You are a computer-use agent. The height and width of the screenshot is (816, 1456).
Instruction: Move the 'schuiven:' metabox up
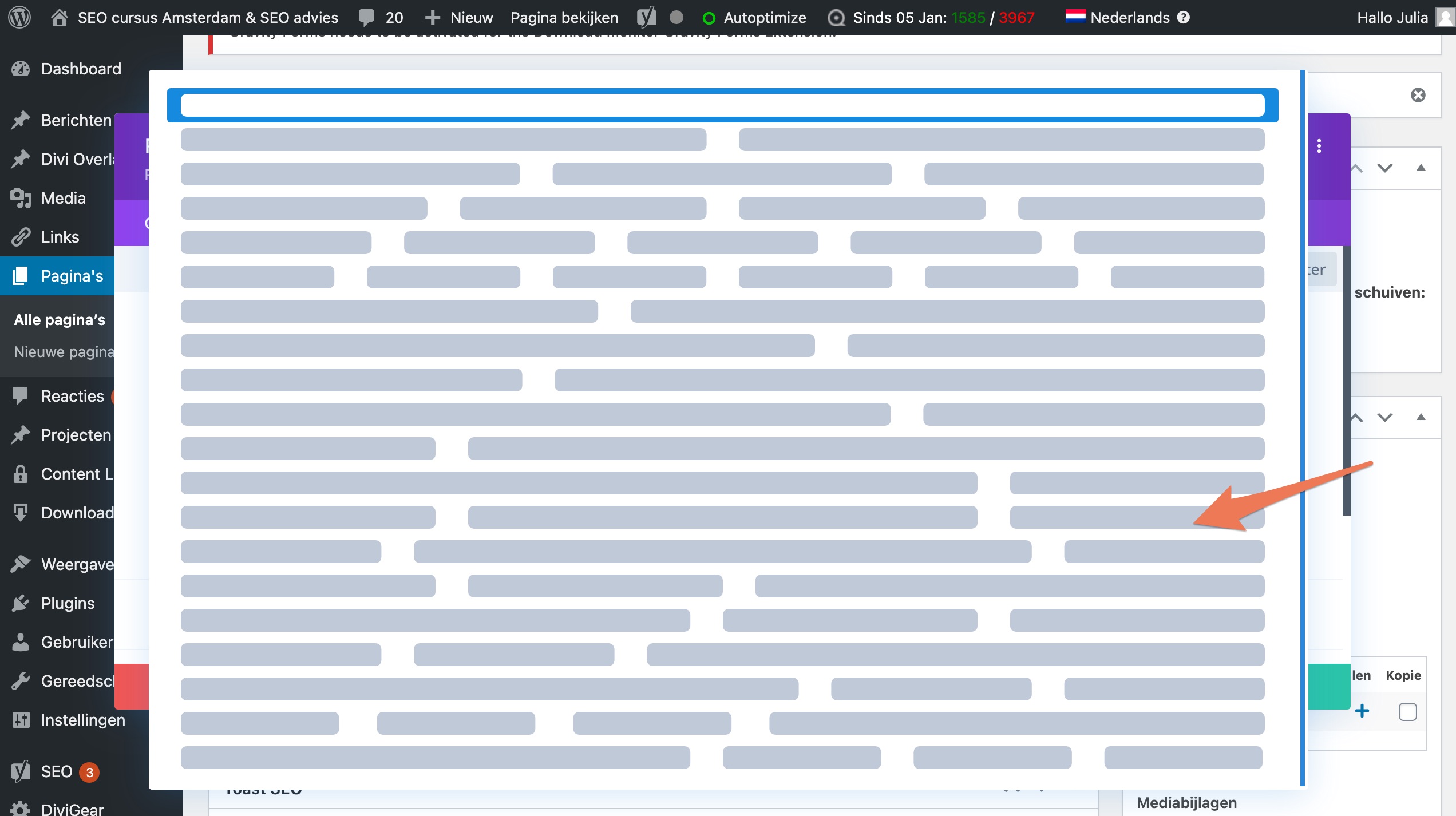point(1356,168)
